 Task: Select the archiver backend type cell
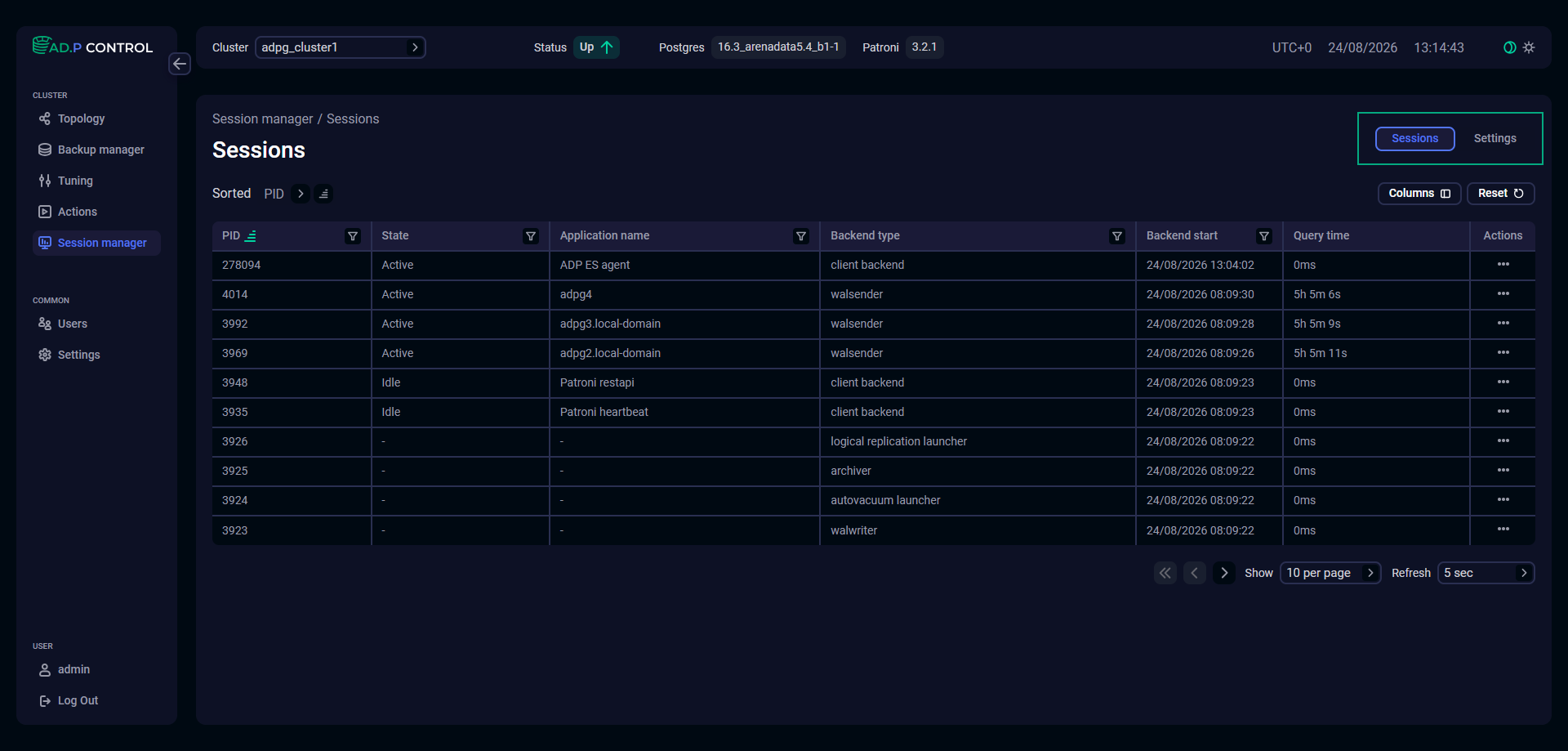coord(978,471)
